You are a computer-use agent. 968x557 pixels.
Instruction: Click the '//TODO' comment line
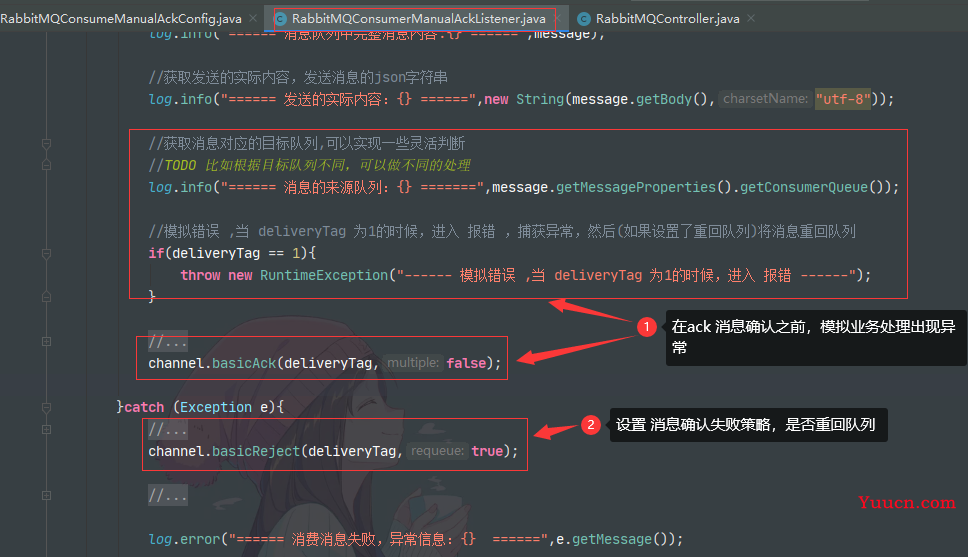(x=309, y=165)
